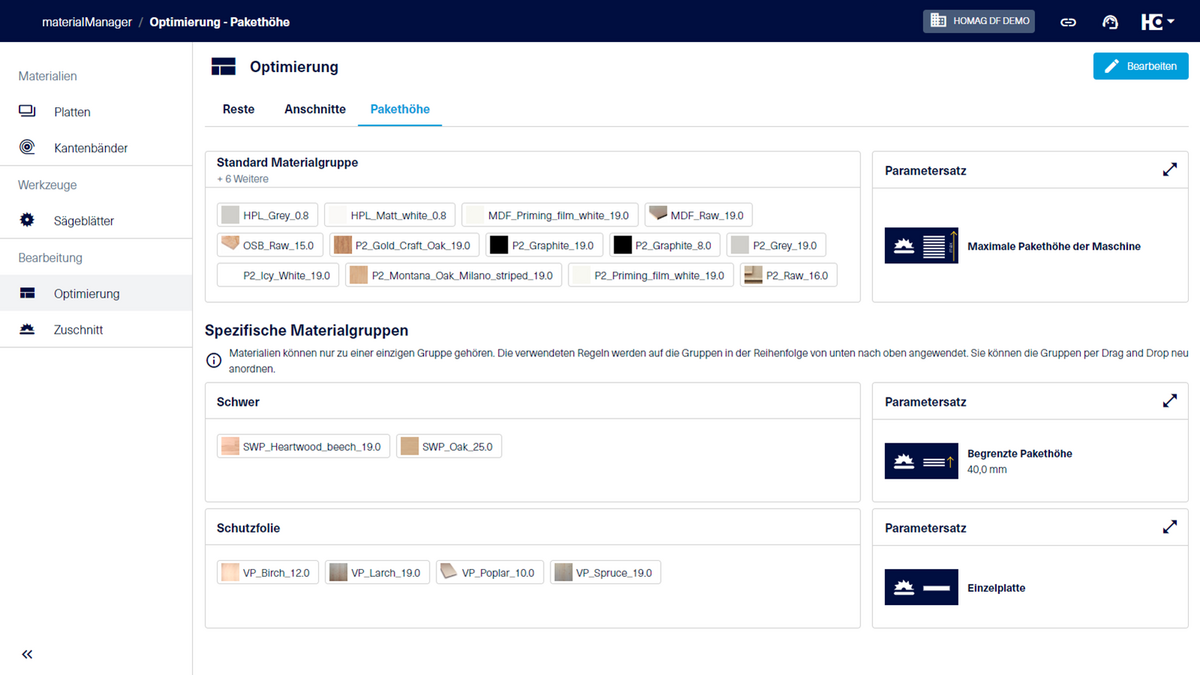Open Kantenbänder in the sidebar
This screenshot has height=675, width=1200.
click(x=90, y=148)
